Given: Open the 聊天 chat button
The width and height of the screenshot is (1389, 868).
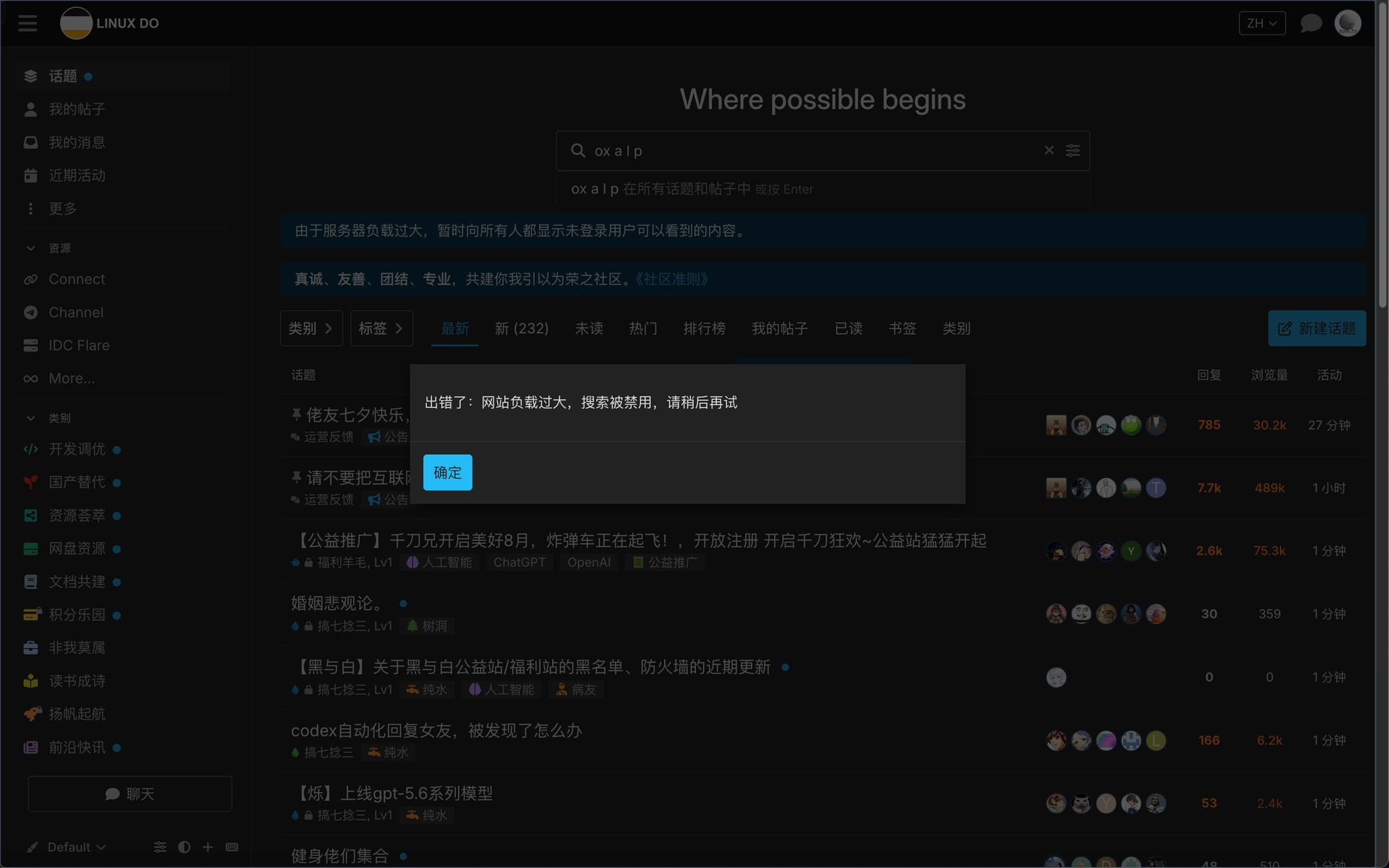Looking at the screenshot, I should pyautogui.click(x=130, y=794).
